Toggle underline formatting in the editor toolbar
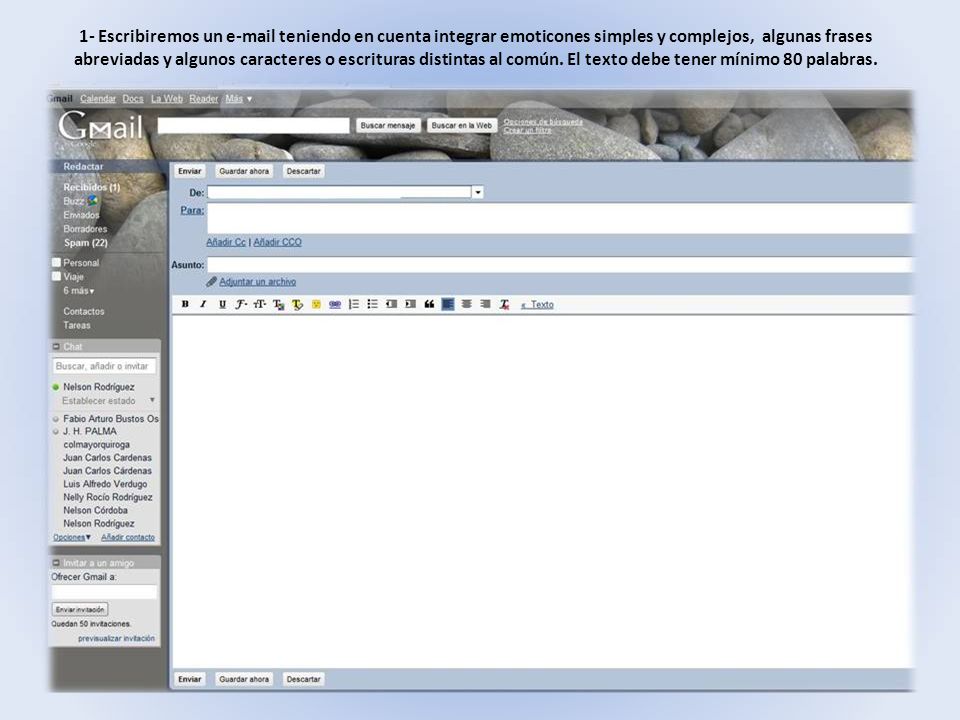Viewport: 960px width, 720px height. (222, 304)
